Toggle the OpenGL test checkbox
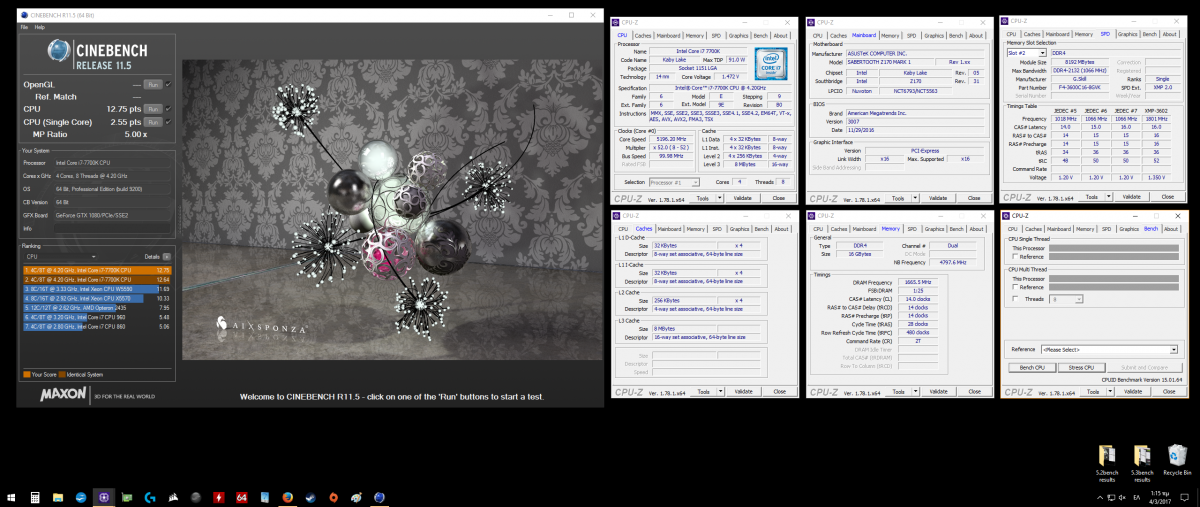1200x507 pixels. [x=168, y=84]
